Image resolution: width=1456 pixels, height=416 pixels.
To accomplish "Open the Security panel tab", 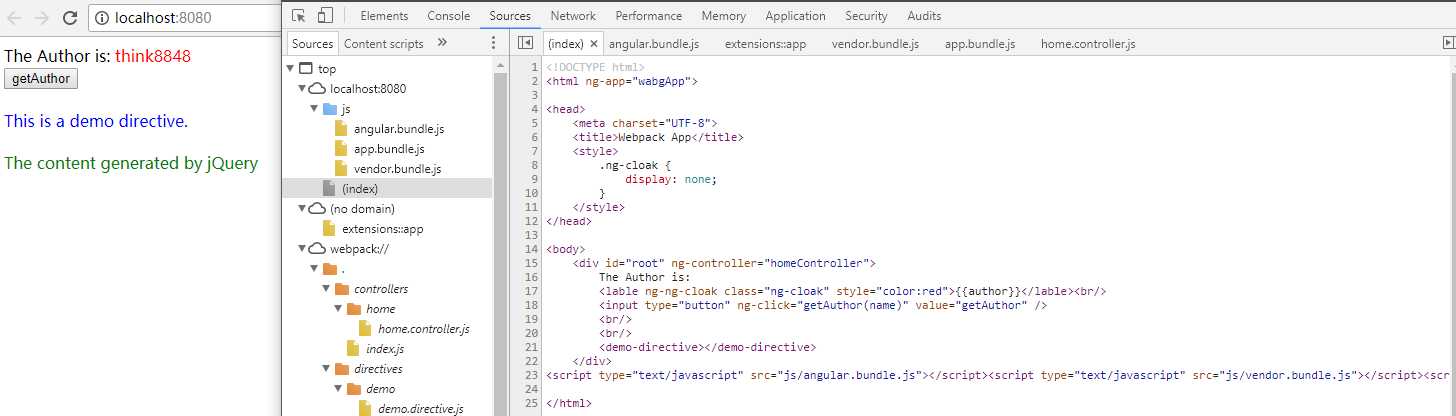I will 866,16.
